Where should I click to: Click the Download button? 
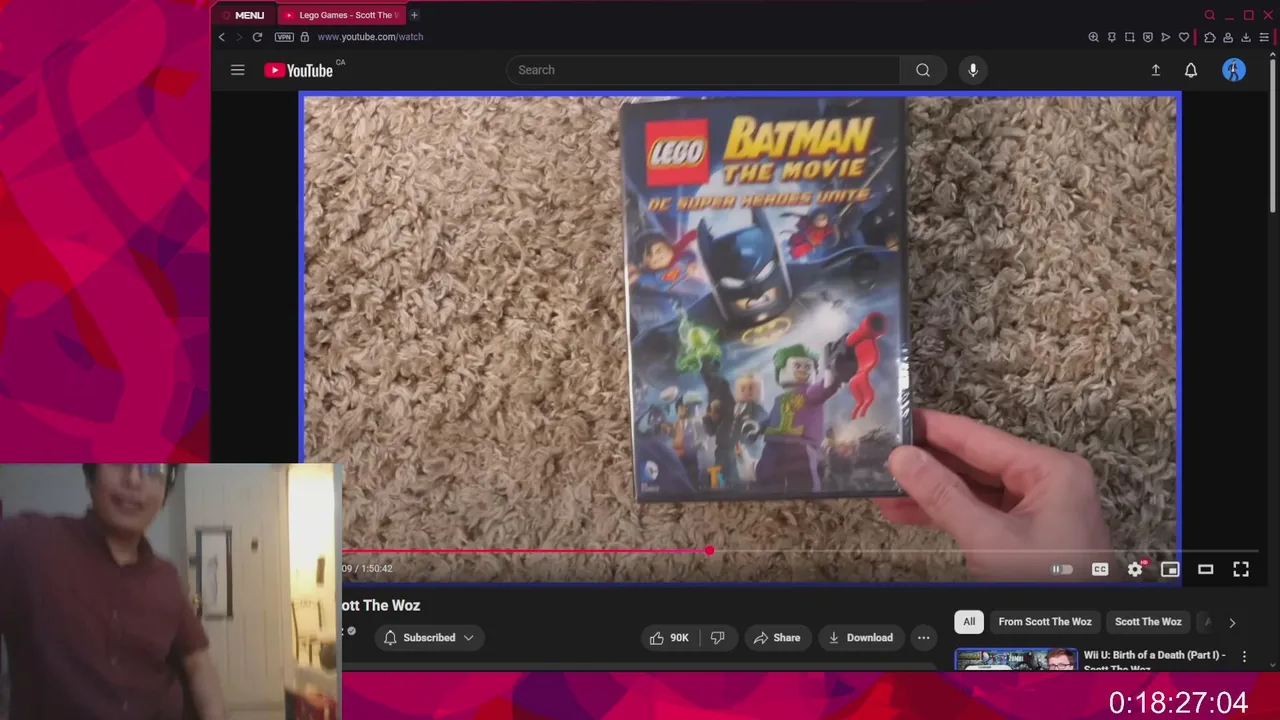pyautogui.click(x=860, y=638)
